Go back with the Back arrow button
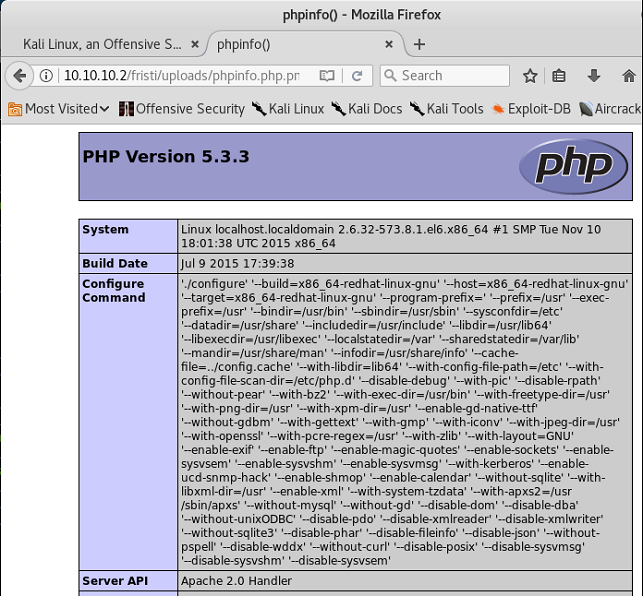Viewport: 643px width, 596px height. tap(19, 75)
